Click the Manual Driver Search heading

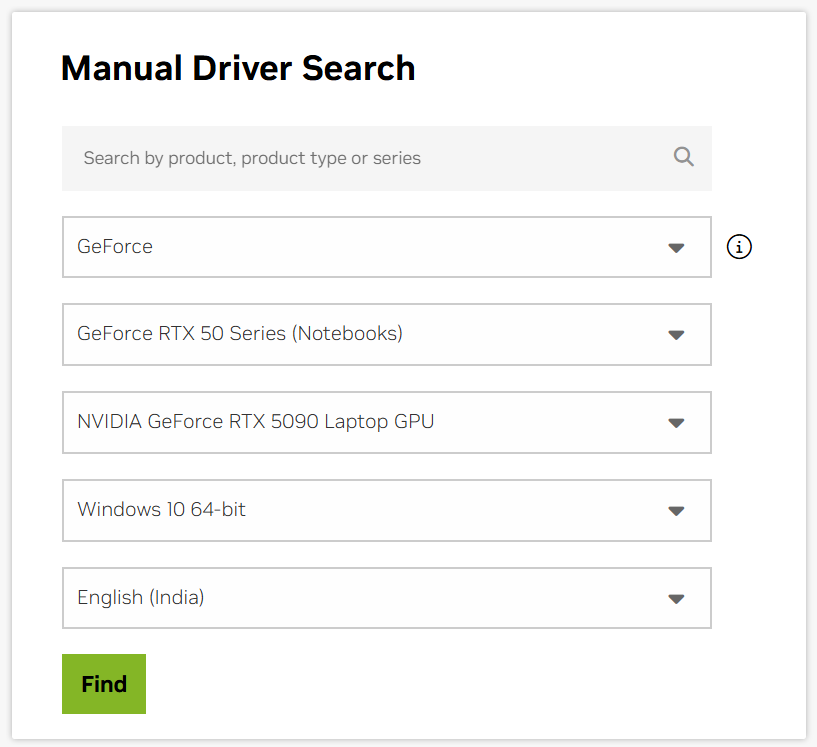(x=238, y=68)
